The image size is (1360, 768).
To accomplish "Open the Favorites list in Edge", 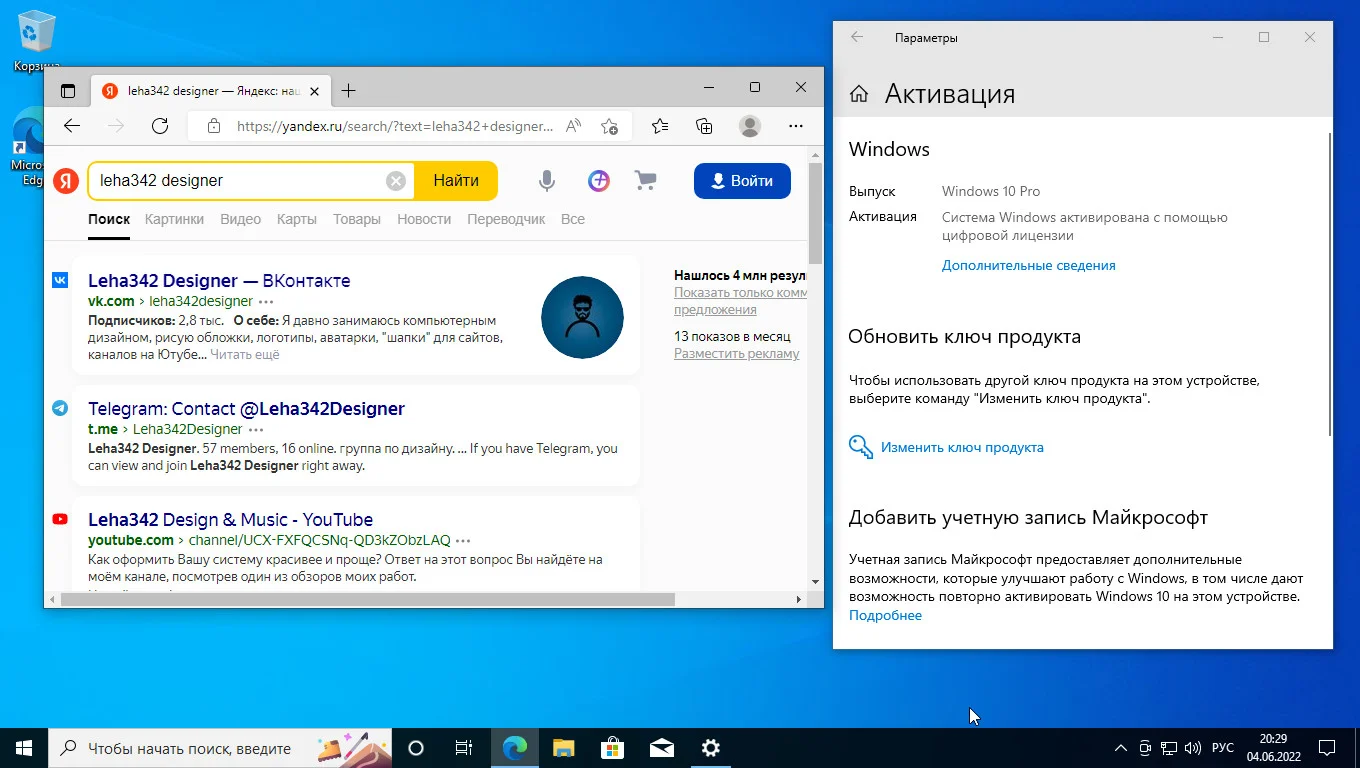I will [660, 126].
